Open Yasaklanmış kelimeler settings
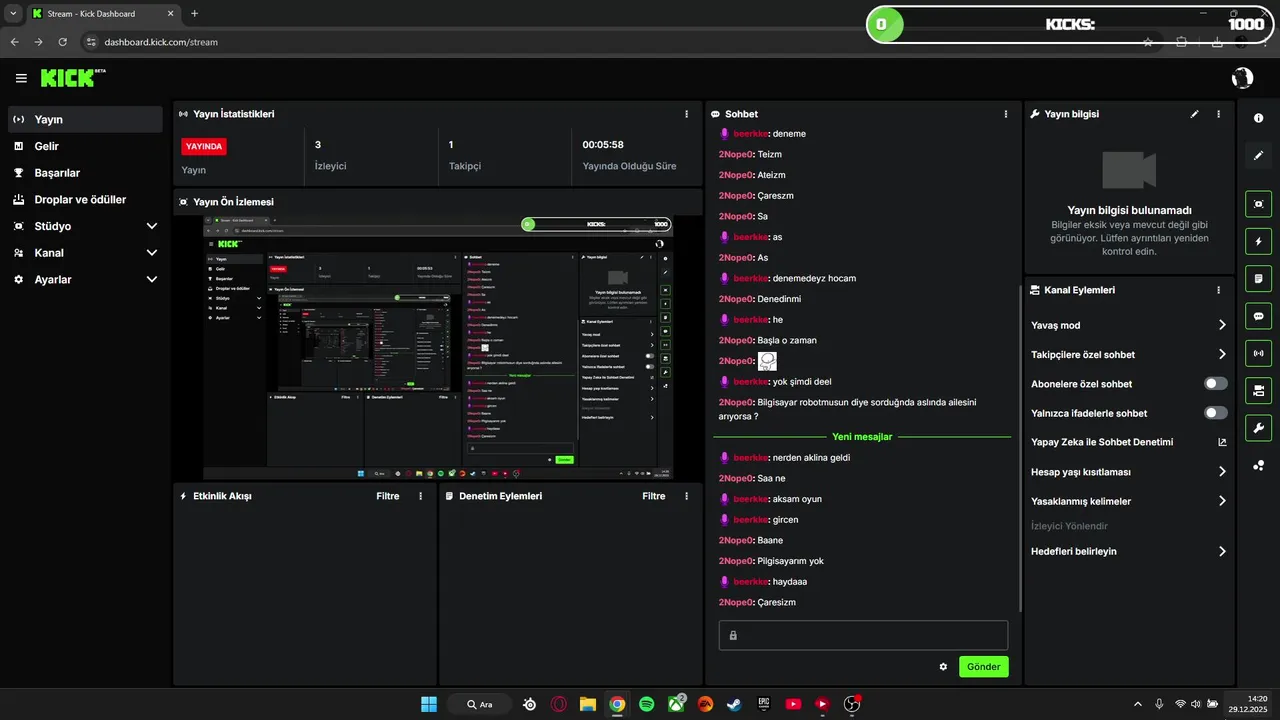 point(1129,501)
